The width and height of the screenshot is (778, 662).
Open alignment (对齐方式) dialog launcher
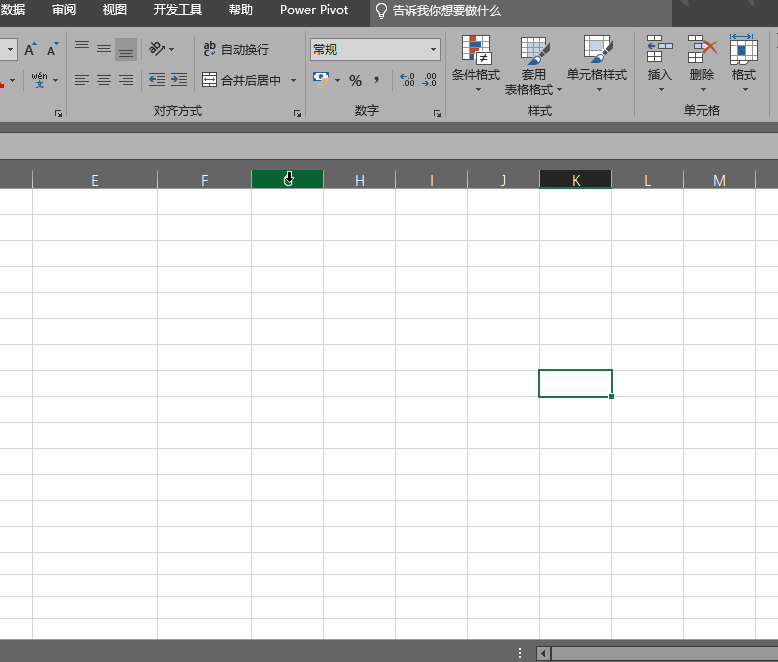pyautogui.click(x=297, y=114)
